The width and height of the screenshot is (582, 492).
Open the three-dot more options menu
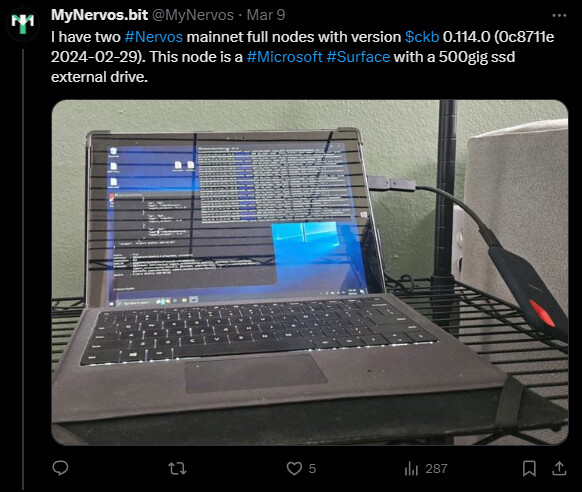pos(559,16)
